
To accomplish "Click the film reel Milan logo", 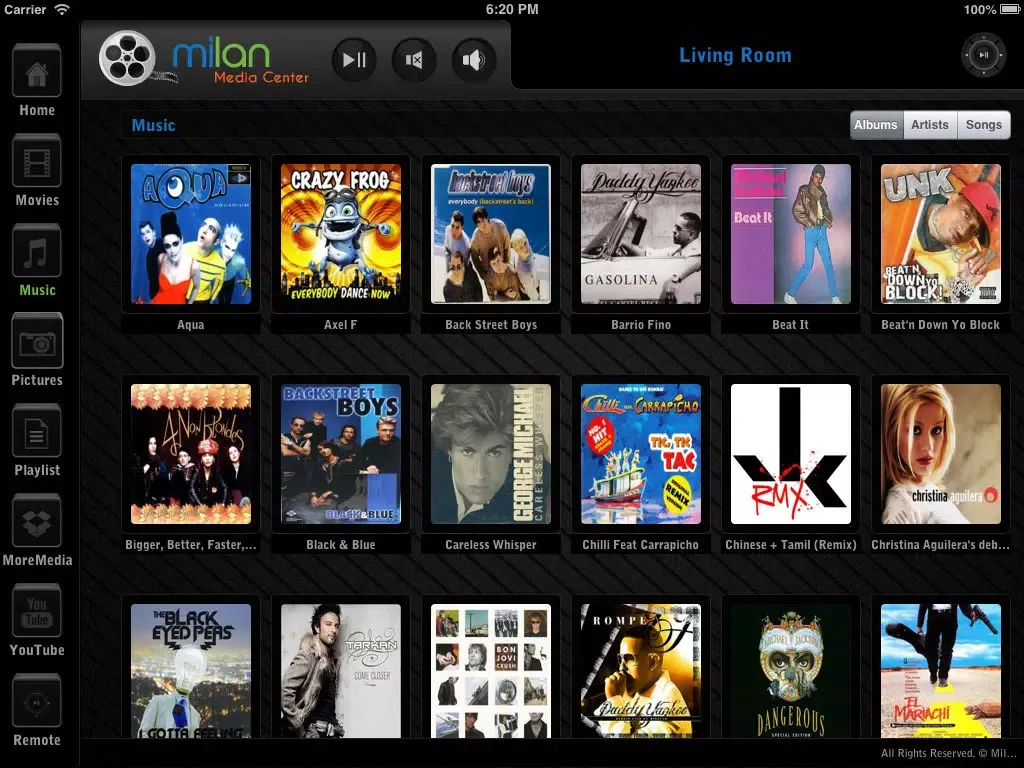I will [129, 59].
